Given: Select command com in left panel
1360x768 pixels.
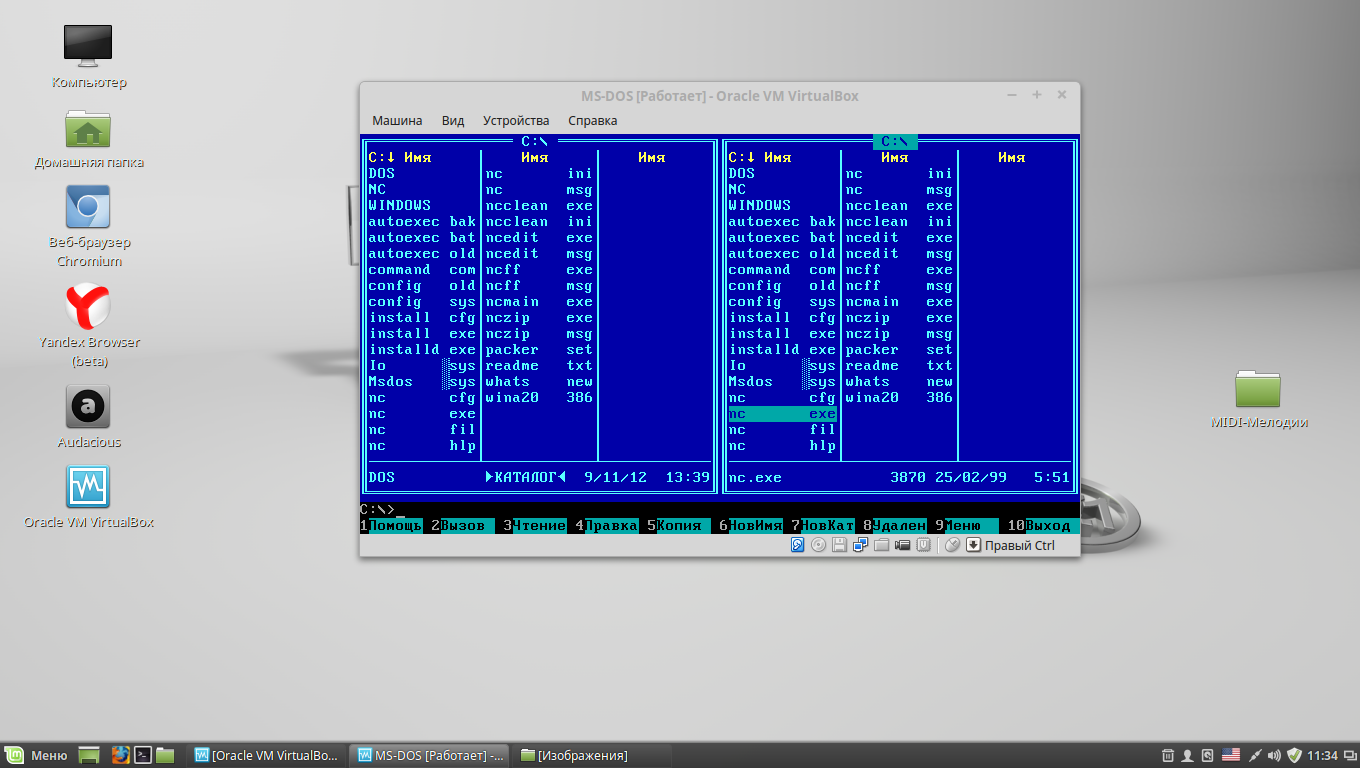Looking at the screenshot, I should (422, 269).
